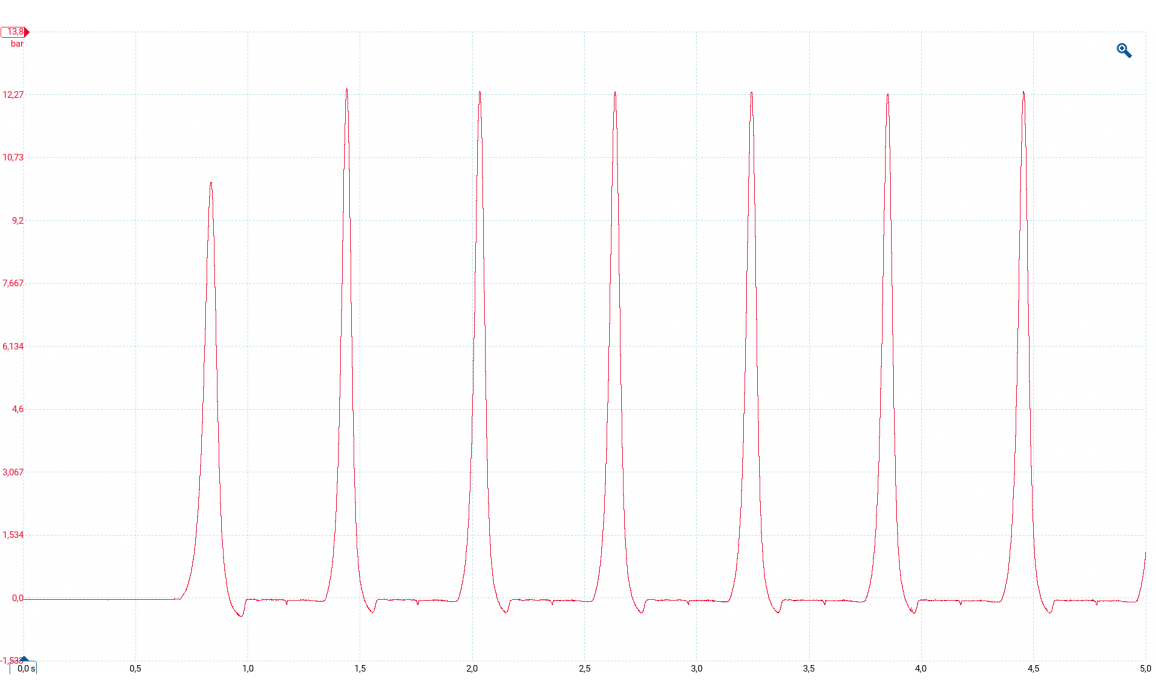Click the 5,0 tick on the time axis

tap(1143, 668)
